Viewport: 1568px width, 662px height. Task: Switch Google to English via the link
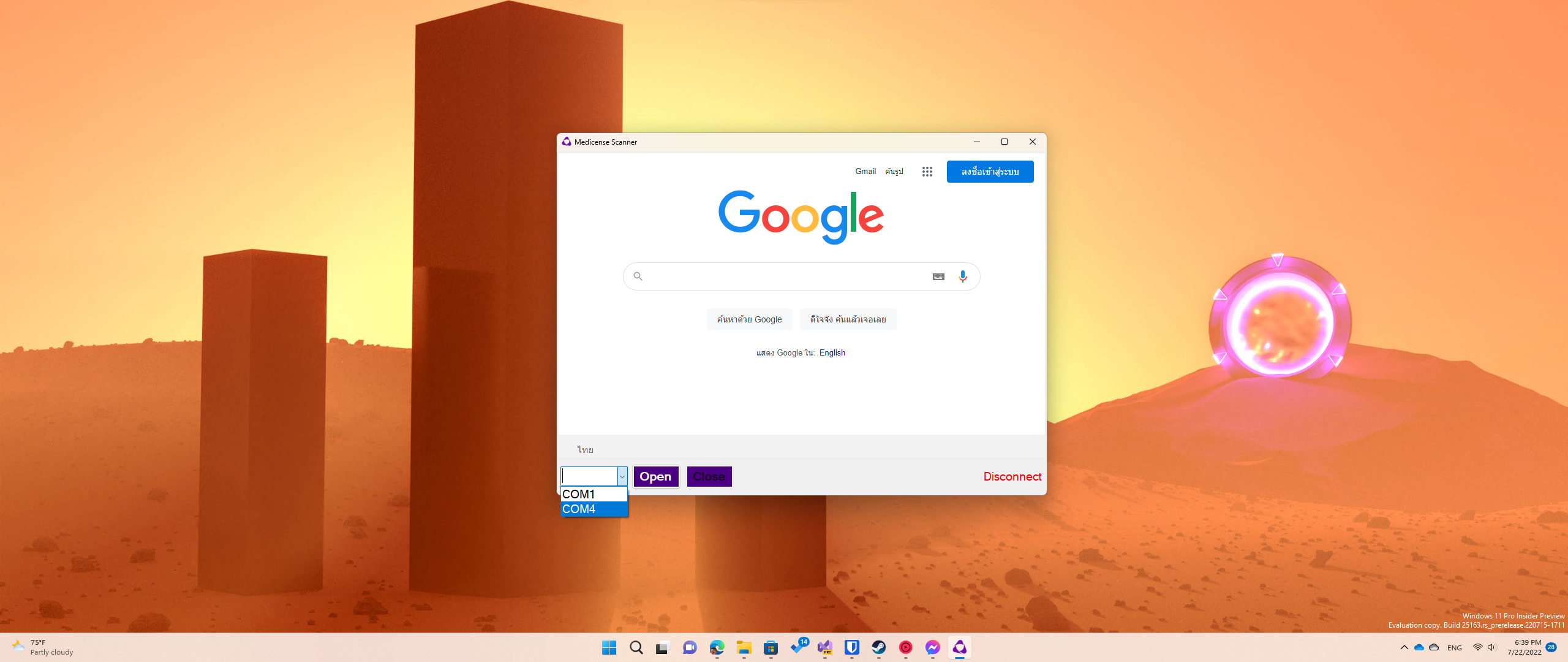pos(832,353)
